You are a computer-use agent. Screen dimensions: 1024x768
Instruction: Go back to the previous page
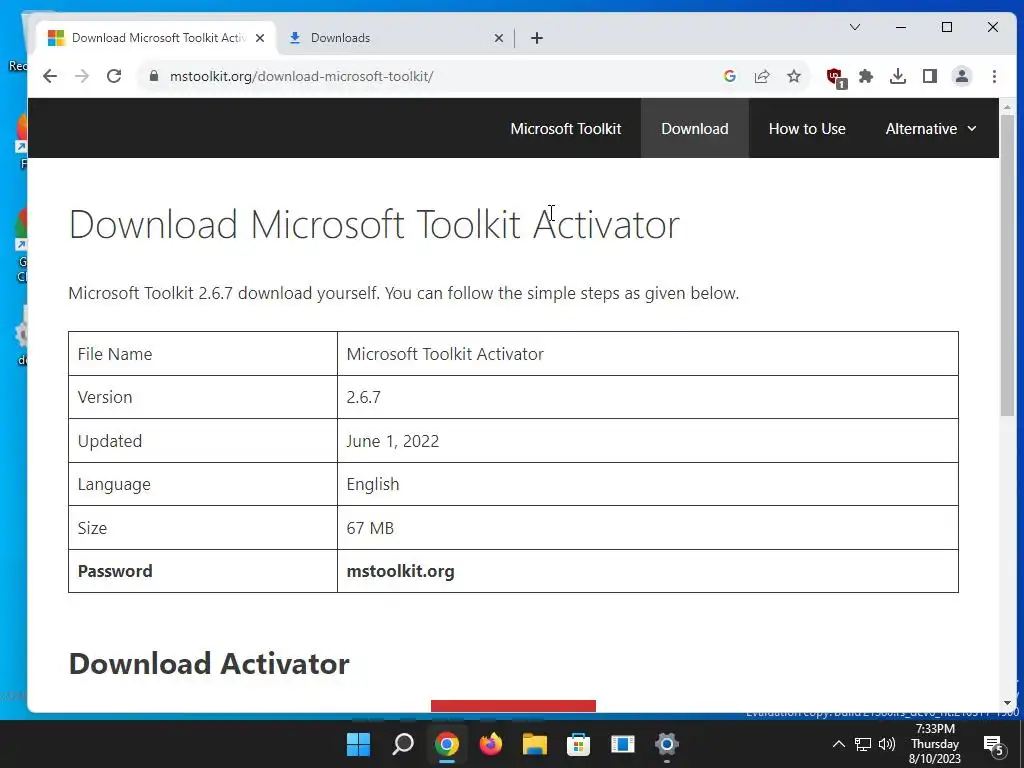click(x=50, y=76)
